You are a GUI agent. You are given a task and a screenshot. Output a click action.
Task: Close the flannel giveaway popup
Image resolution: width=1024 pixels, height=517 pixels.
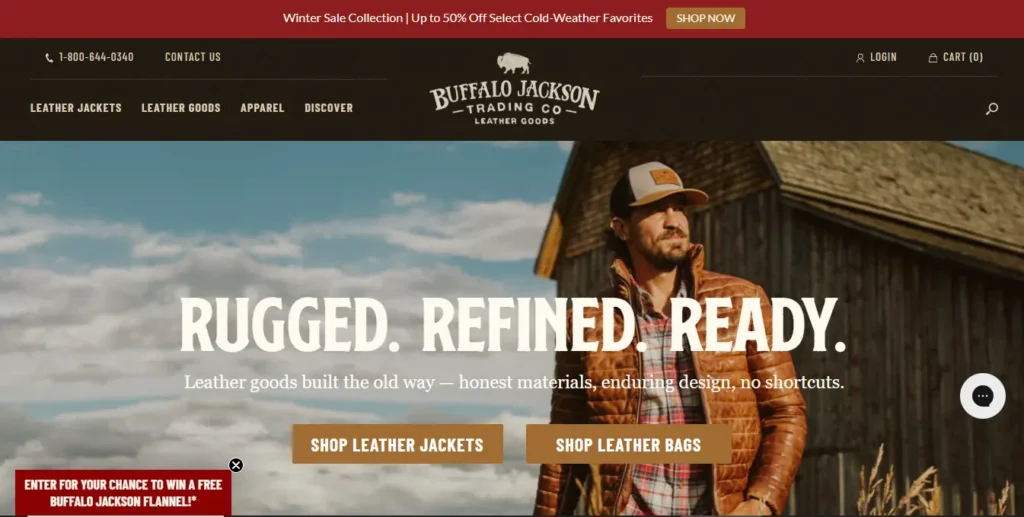[x=236, y=465]
